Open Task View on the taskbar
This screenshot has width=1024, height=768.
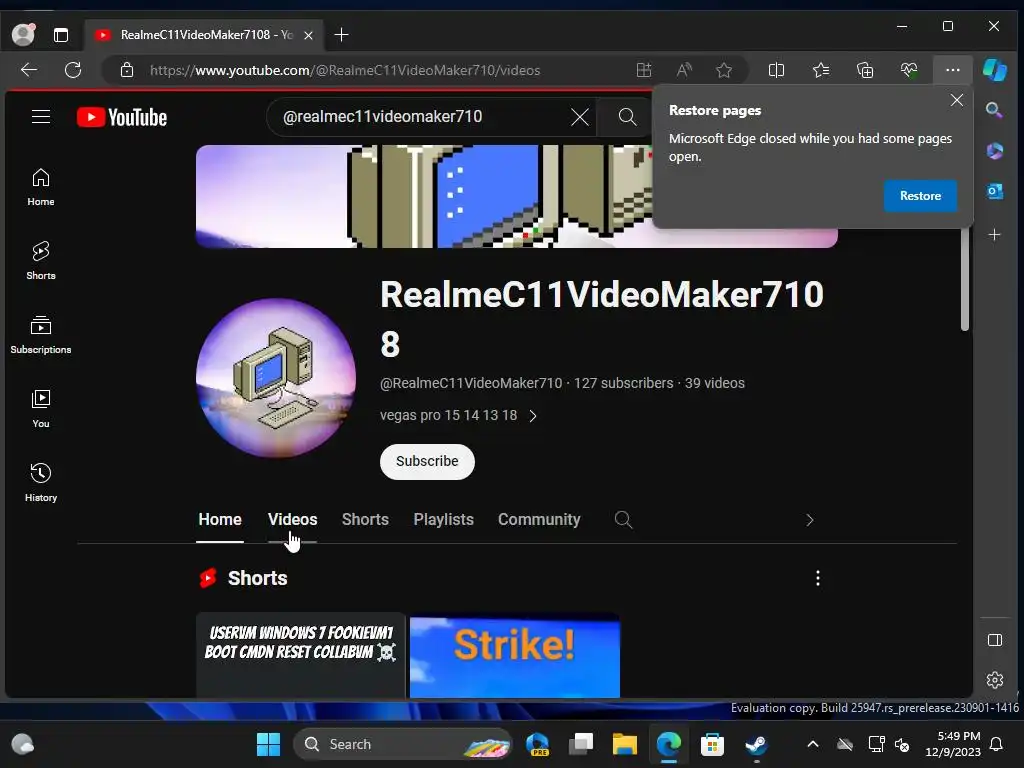click(x=581, y=744)
